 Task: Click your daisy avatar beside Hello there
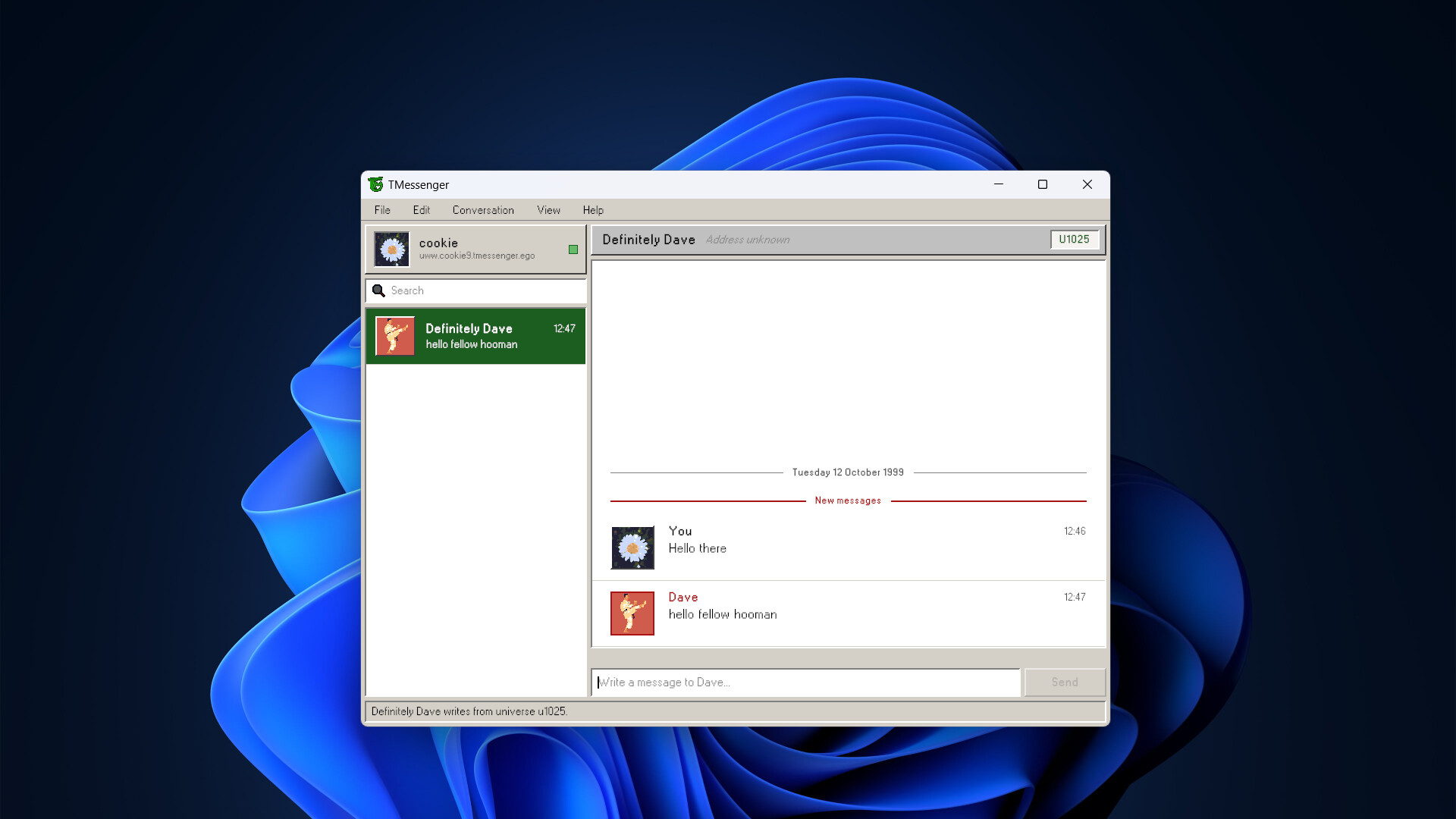pos(632,548)
